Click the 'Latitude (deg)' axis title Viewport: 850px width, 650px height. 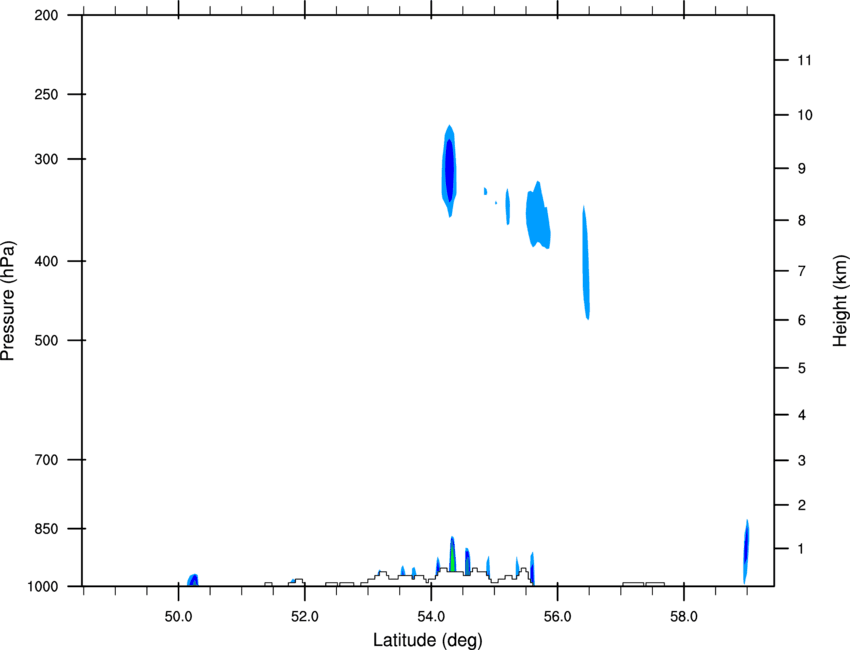click(x=427, y=640)
